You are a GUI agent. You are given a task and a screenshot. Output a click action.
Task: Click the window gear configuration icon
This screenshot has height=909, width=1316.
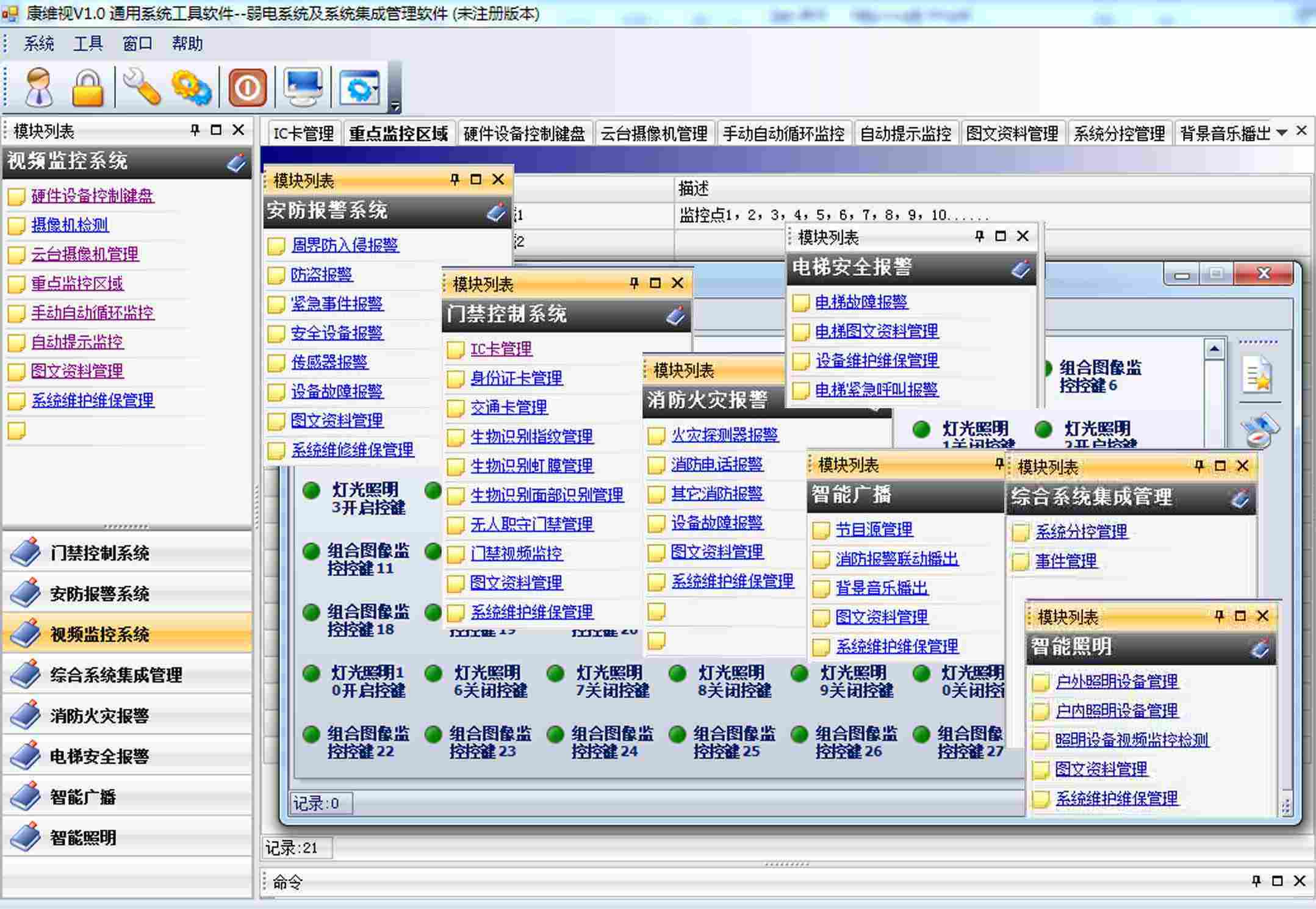click(x=359, y=88)
